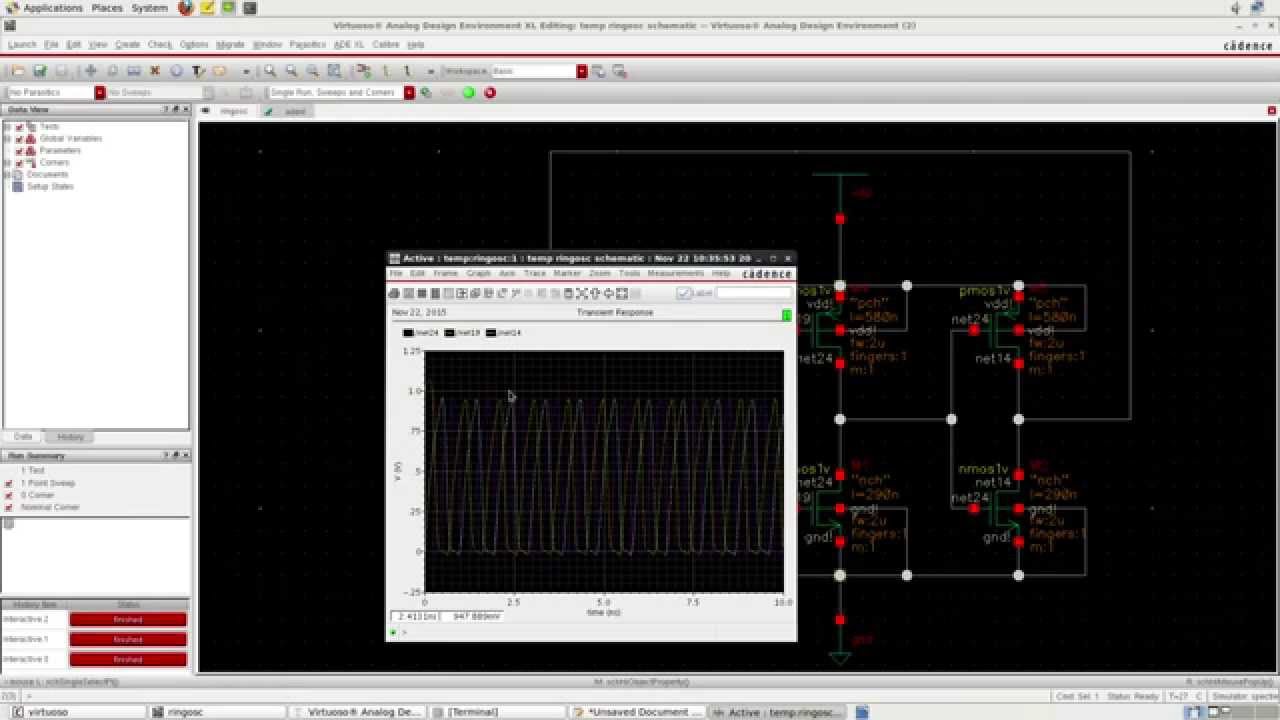Image resolution: width=1280 pixels, height=720 pixels.
Task: Expand the Tests tree node
Action: [7, 127]
